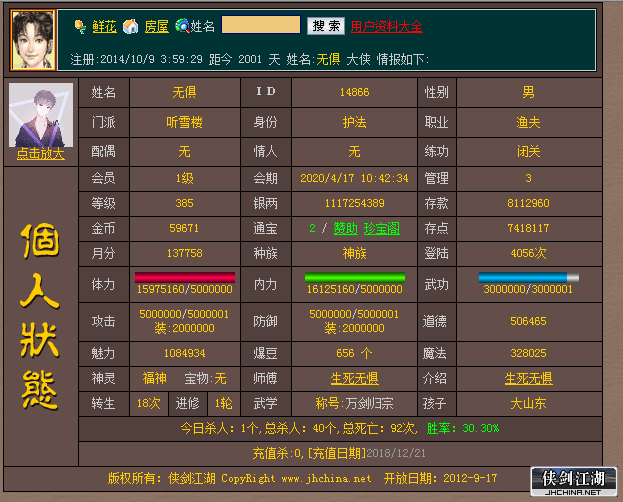Click the green 内力 progress bar
Image resolution: width=623 pixels, height=502 pixels.
click(x=355, y=277)
